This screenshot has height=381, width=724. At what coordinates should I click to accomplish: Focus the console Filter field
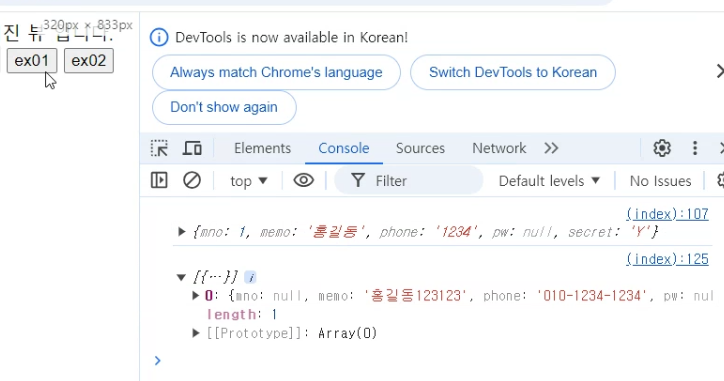[409, 181]
